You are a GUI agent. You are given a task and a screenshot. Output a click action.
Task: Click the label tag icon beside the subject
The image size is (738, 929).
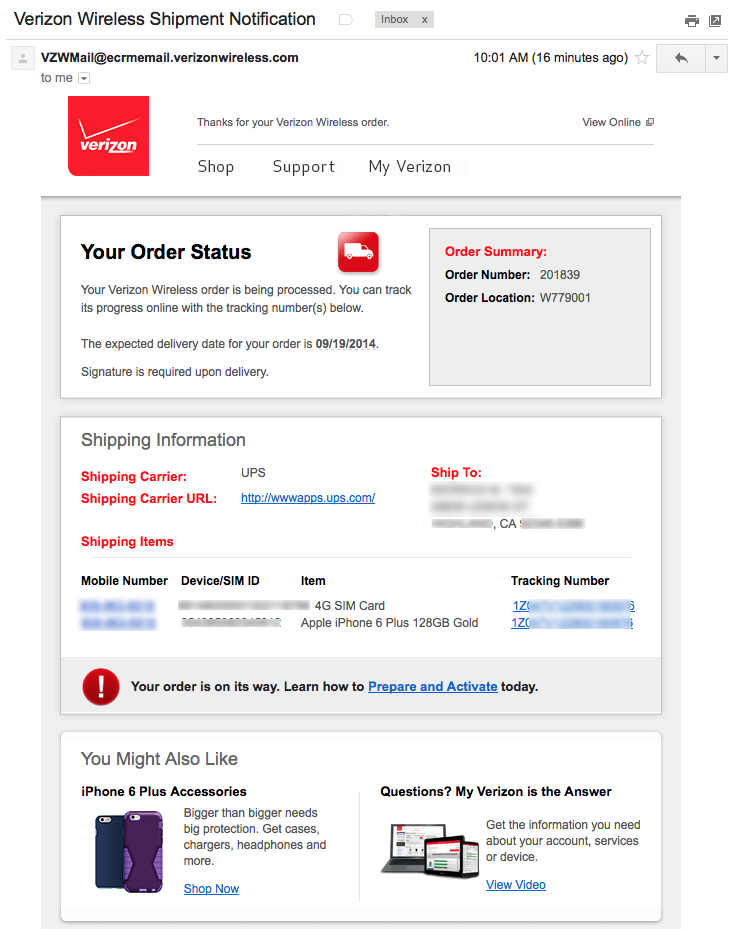[345, 20]
